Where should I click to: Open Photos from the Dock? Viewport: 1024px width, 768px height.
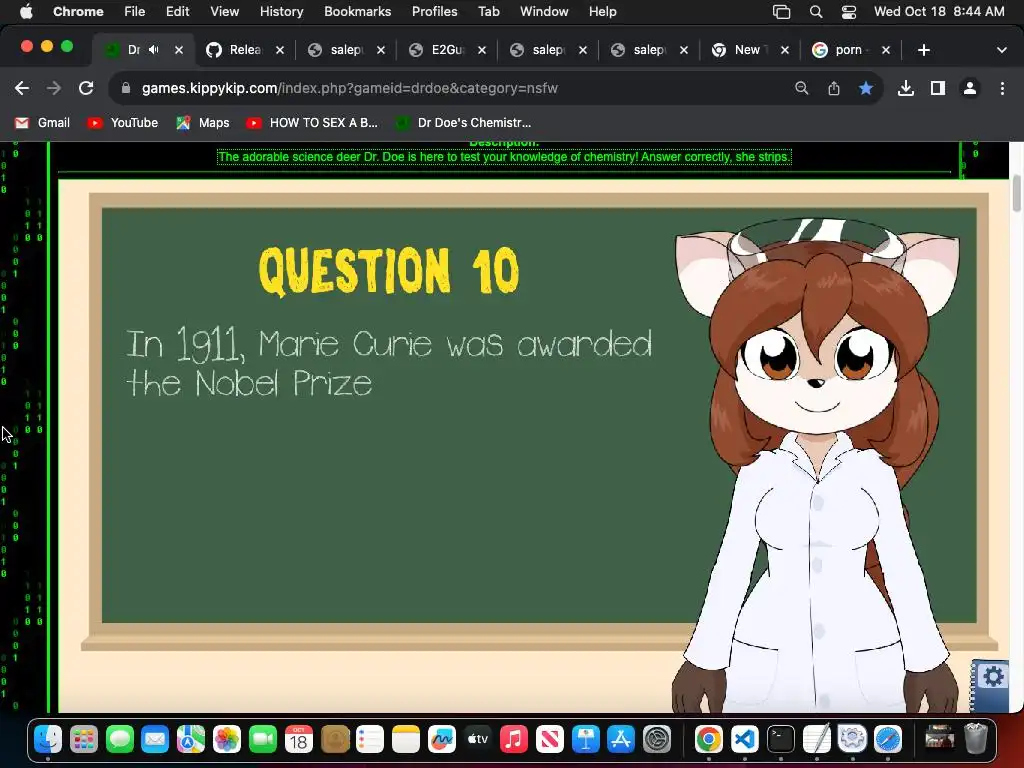(x=227, y=739)
